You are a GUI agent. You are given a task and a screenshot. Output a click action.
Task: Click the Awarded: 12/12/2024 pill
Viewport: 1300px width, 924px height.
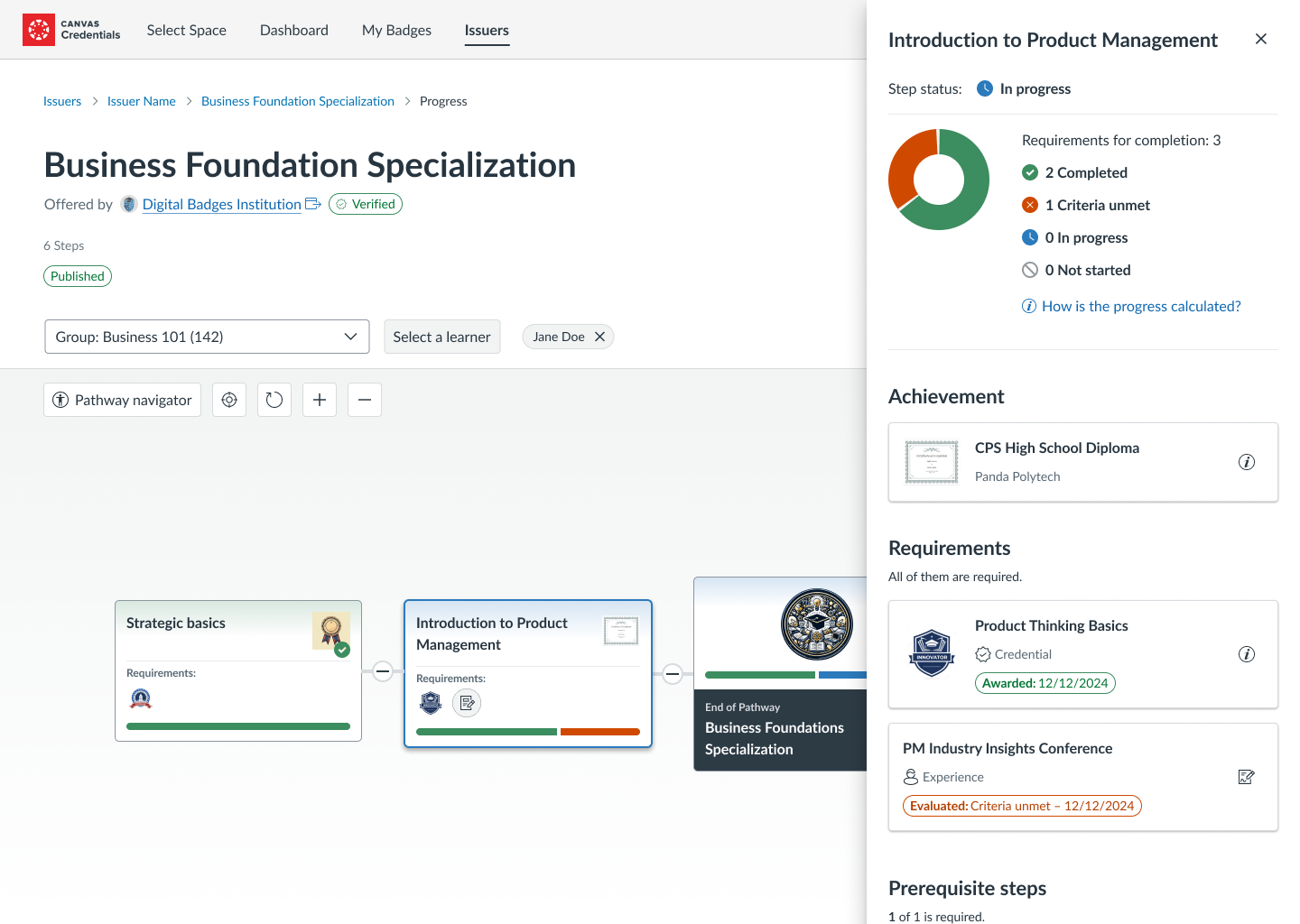coord(1045,683)
